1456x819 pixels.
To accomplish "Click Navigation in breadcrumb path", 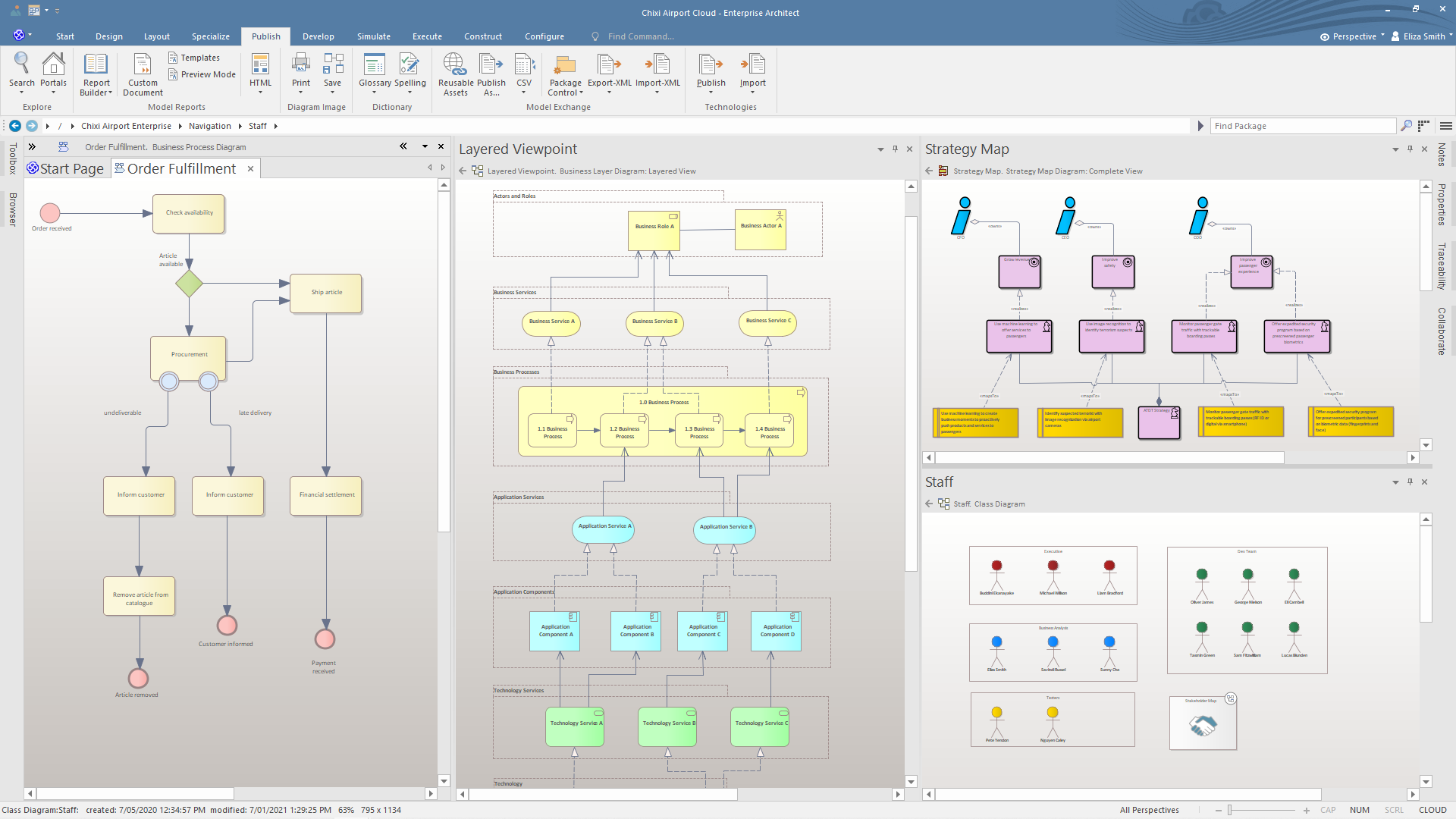I will [209, 126].
